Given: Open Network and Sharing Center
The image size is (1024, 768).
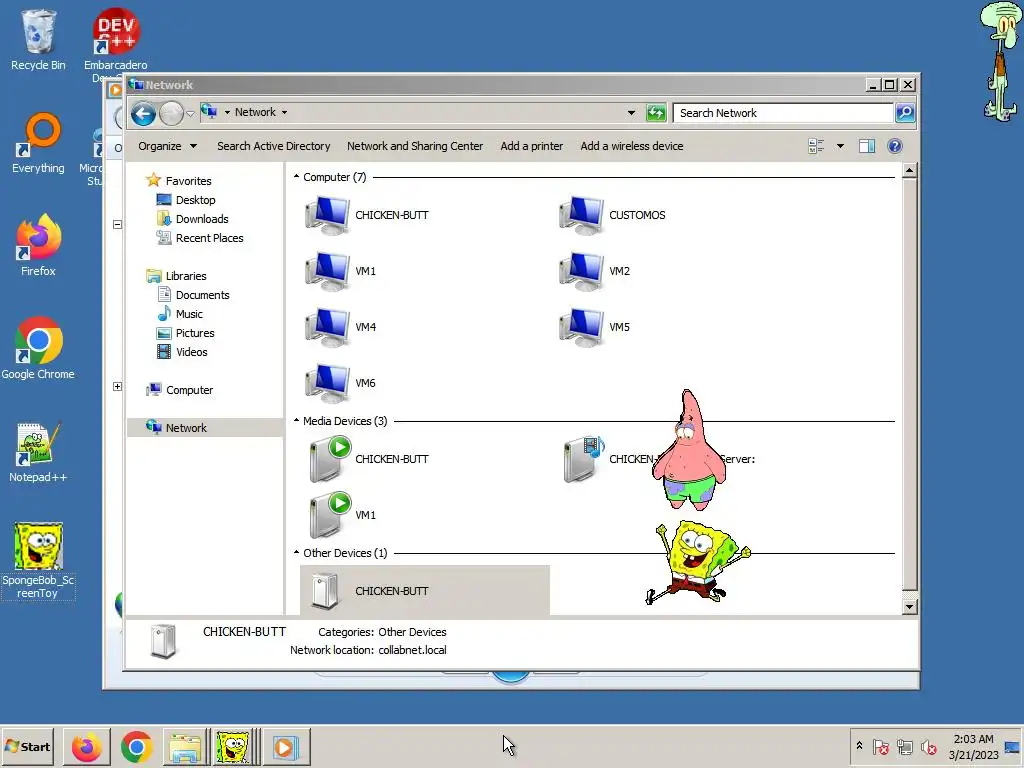Looking at the screenshot, I should click(x=415, y=146).
